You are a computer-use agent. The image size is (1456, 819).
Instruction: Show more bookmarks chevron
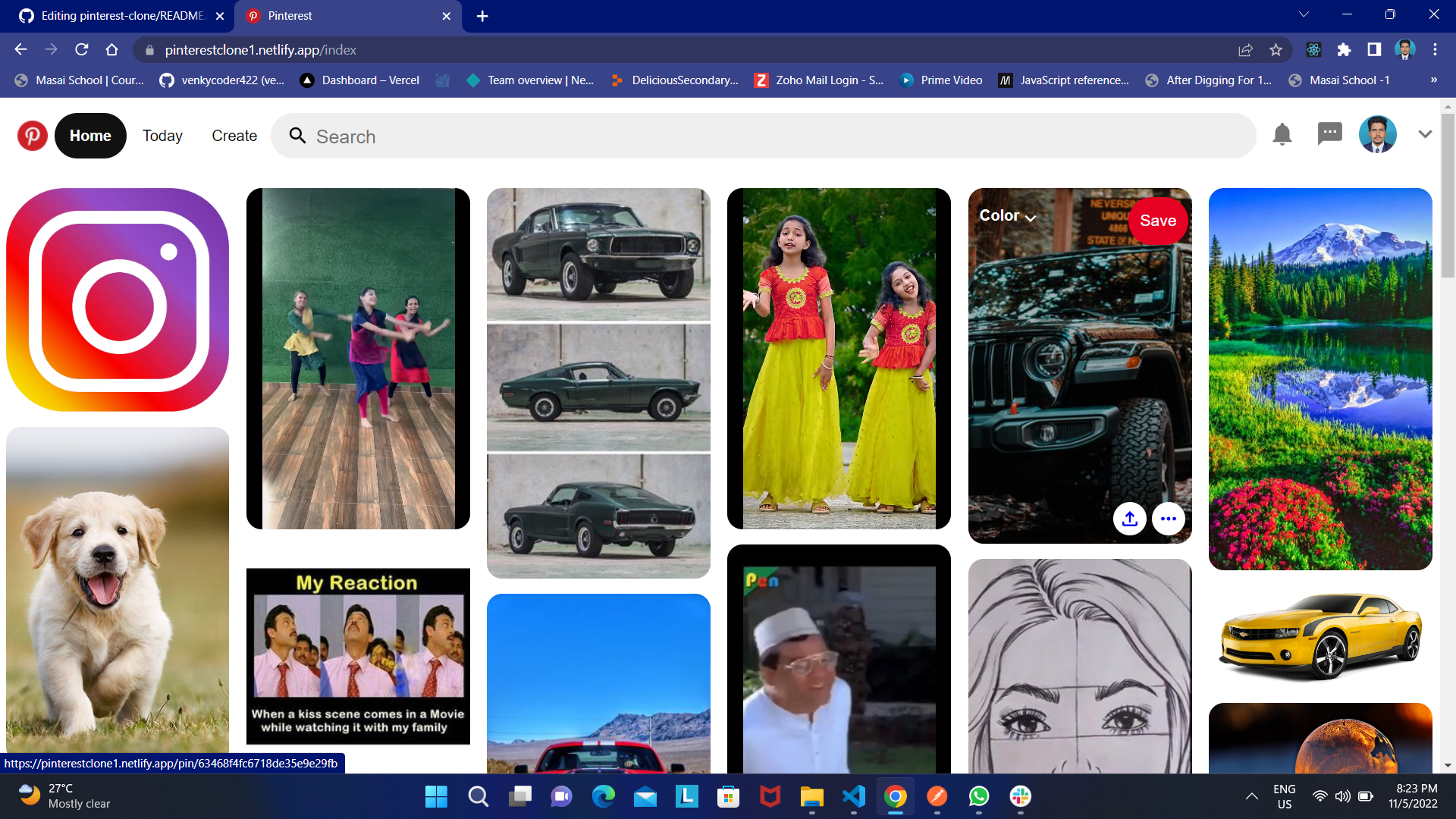(x=1434, y=80)
